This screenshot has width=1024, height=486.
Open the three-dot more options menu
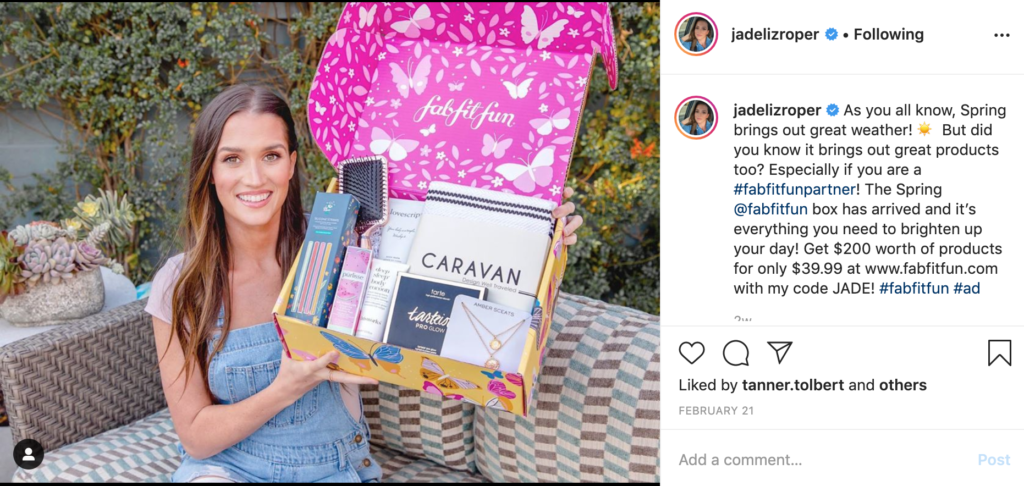pos(1002,35)
